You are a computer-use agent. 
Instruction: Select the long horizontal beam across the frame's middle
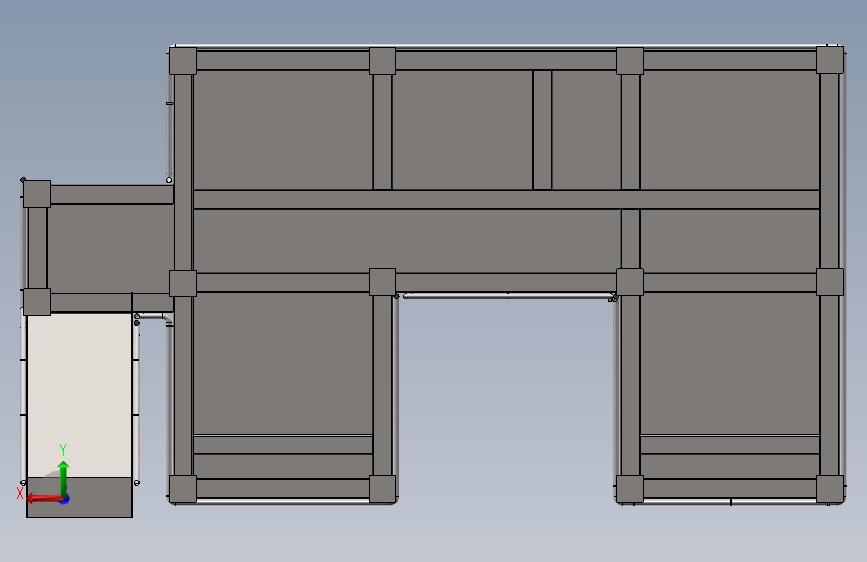[506, 200]
